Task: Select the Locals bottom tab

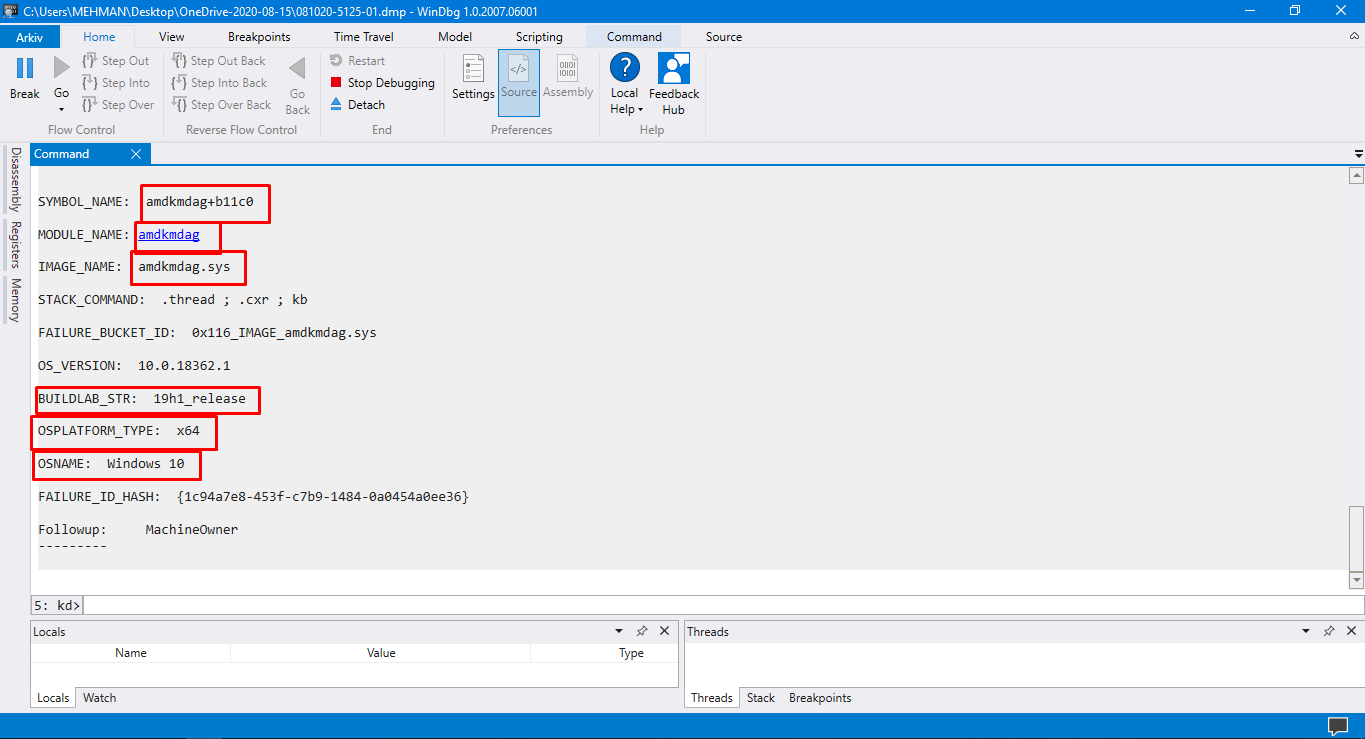Action: click(53, 698)
